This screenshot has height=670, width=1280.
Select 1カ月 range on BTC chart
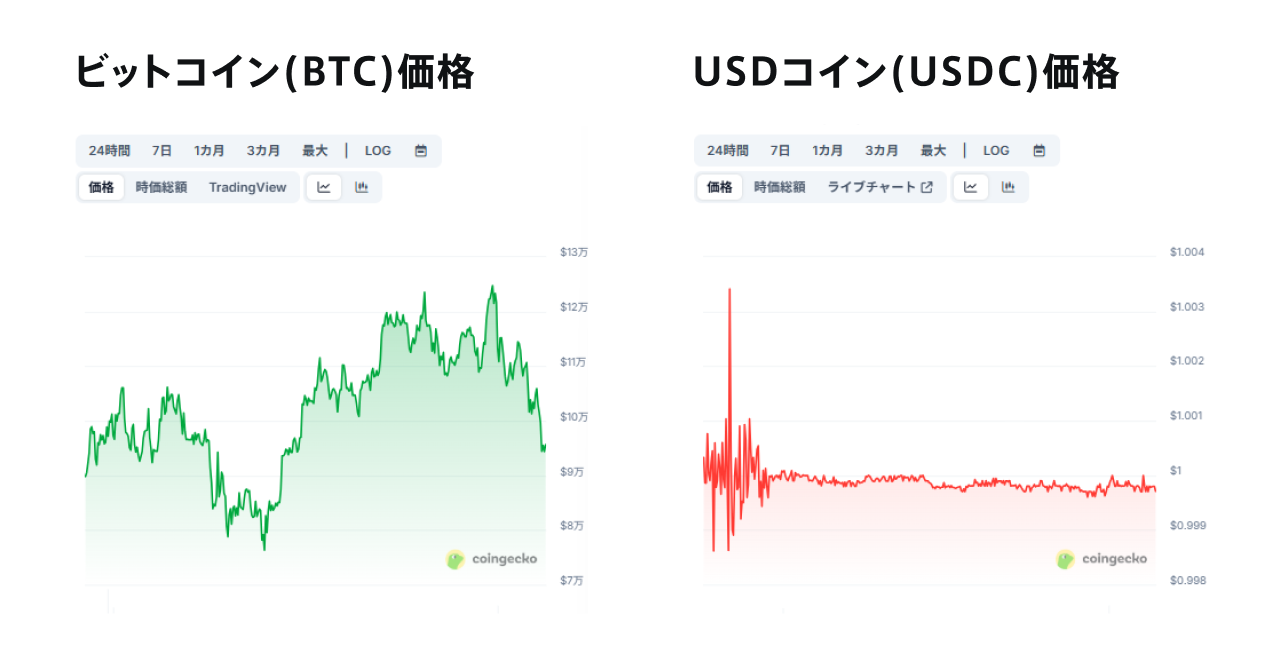[209, 151]
